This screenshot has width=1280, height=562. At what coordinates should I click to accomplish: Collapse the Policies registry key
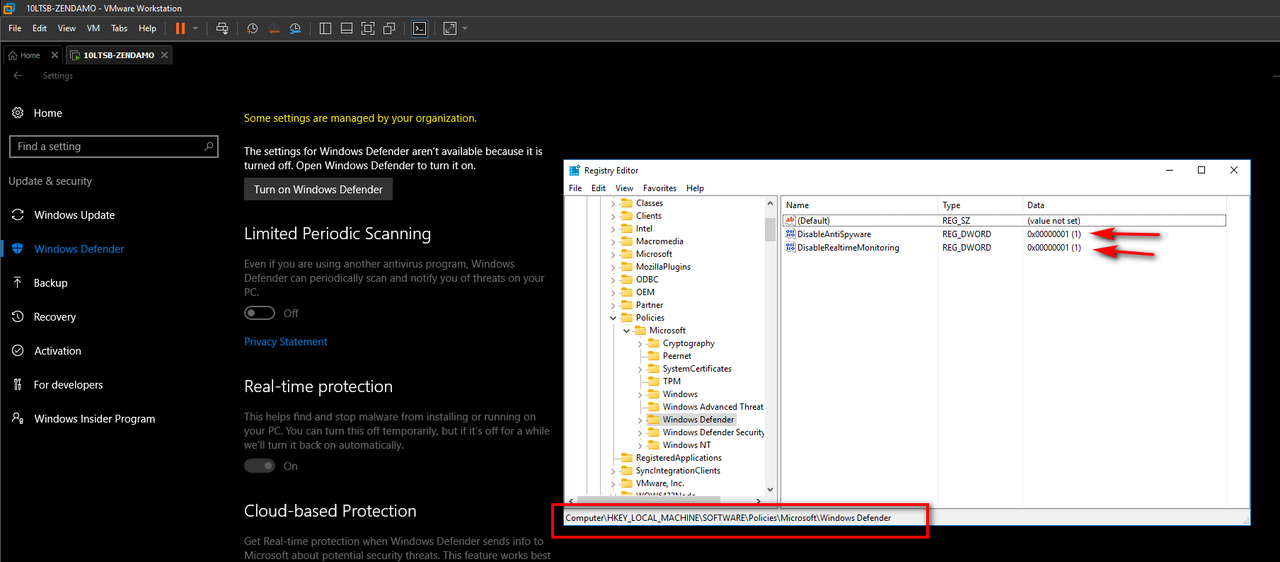[x=613, y=318]
